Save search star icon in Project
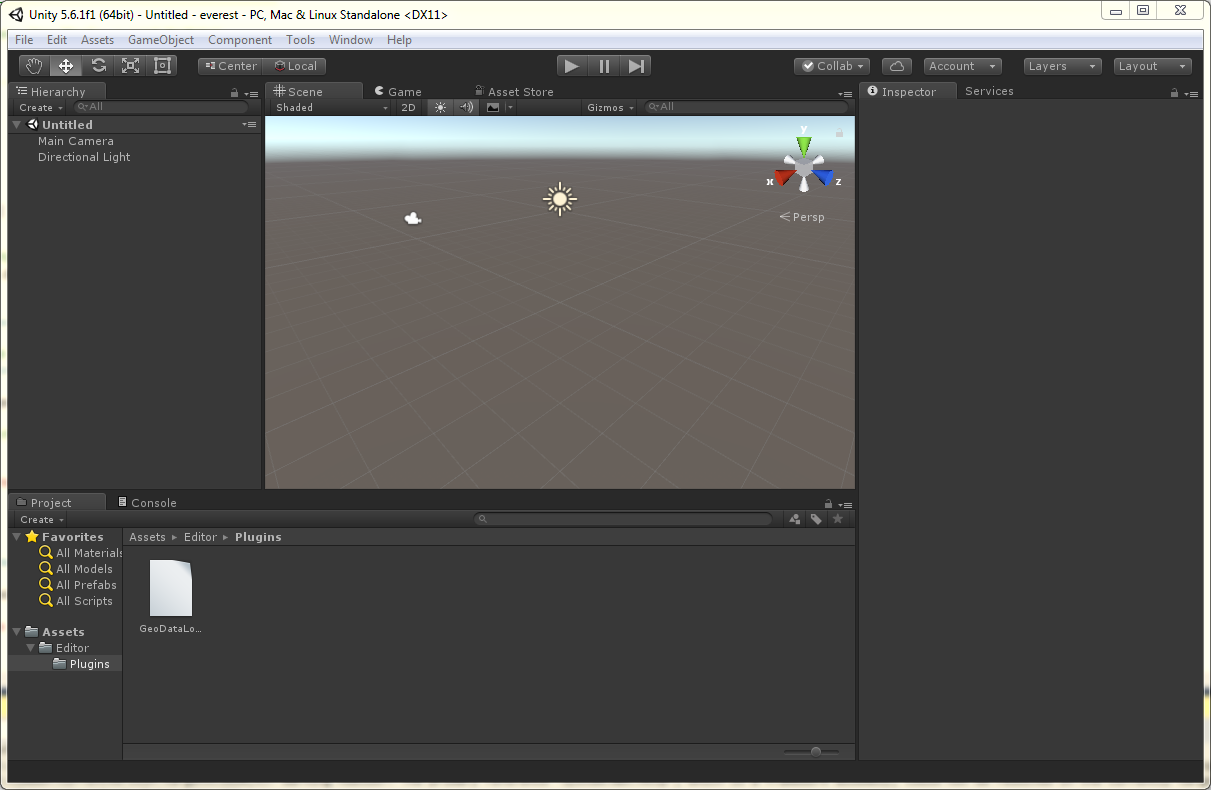The image size is (1211, 790). click(x=838, y=519)
